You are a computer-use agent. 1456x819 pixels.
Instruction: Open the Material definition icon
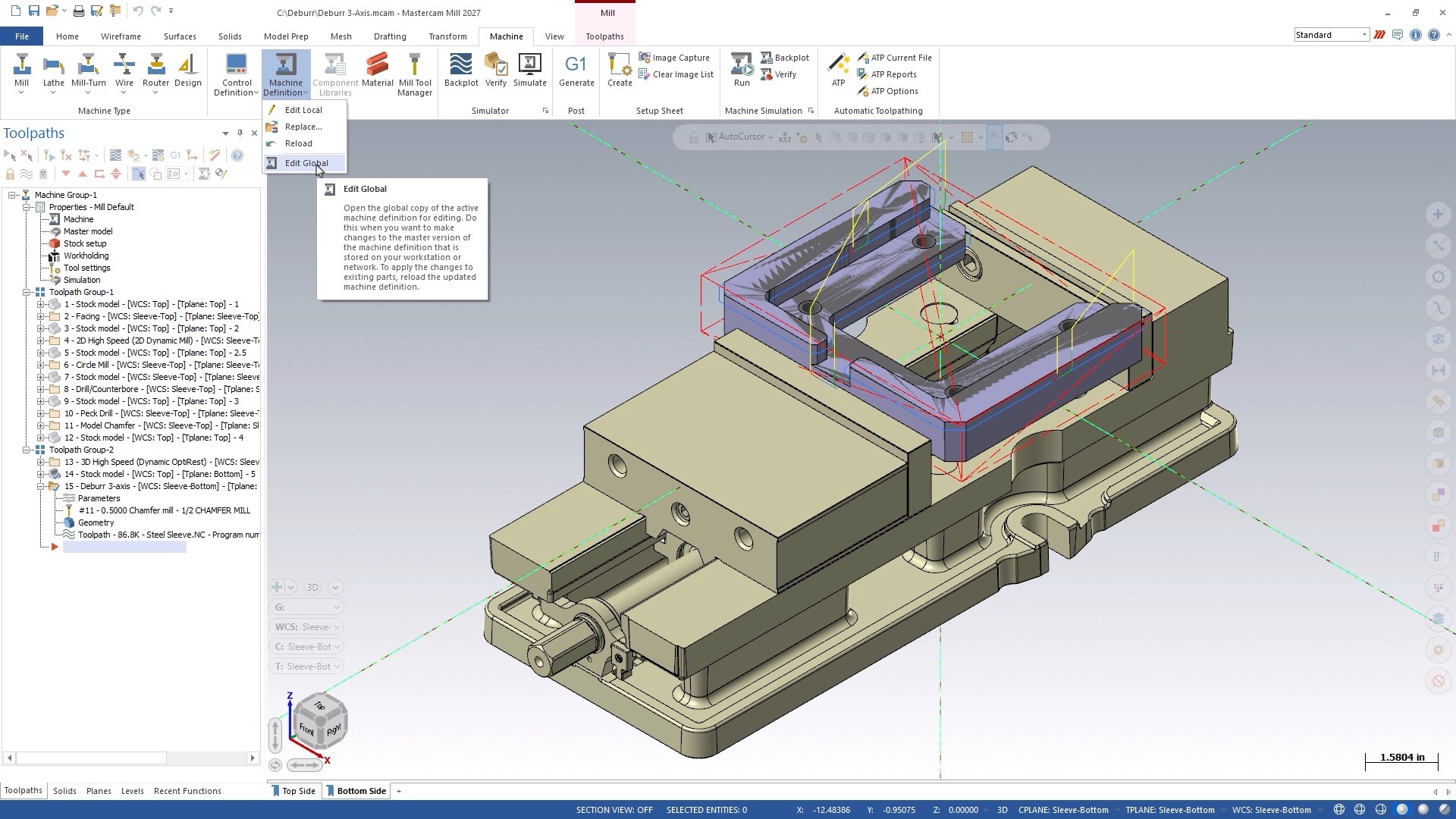coord(377,71)
